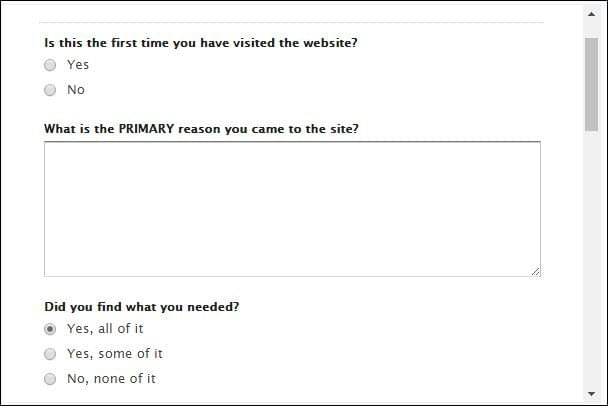Screen dimensions: 608x406
Task: Click the dotted divider line at the top
Action: pos(292,22)
